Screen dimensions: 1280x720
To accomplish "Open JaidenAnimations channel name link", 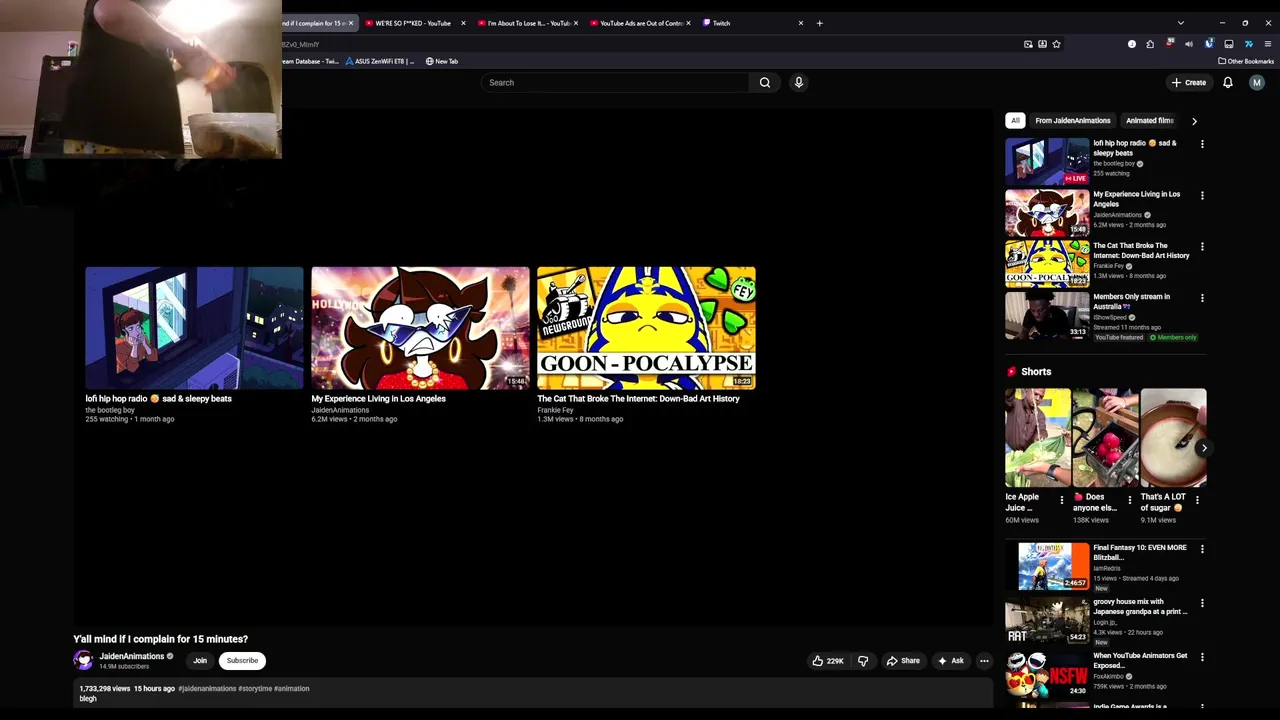I will click(131, 656).
